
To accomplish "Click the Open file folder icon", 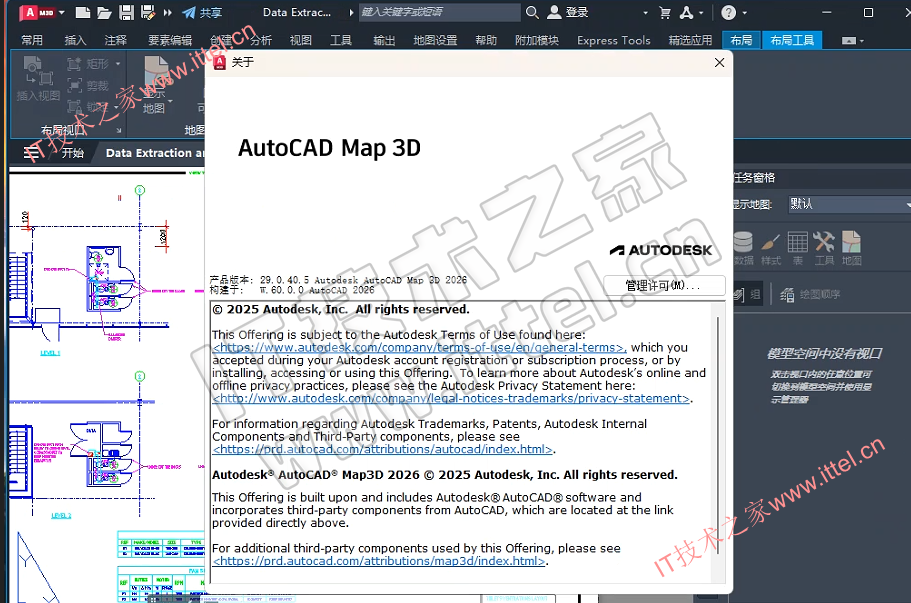I will (104, 12).
